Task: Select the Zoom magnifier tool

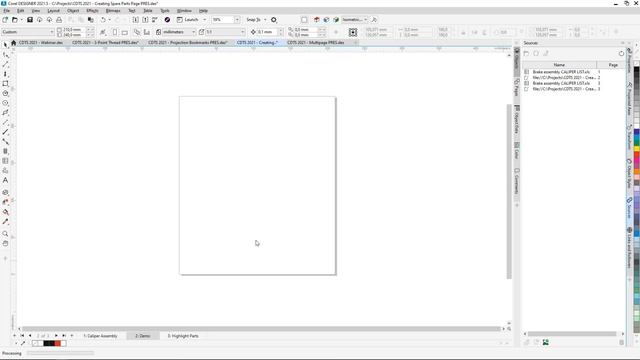Action: [5, 234]
